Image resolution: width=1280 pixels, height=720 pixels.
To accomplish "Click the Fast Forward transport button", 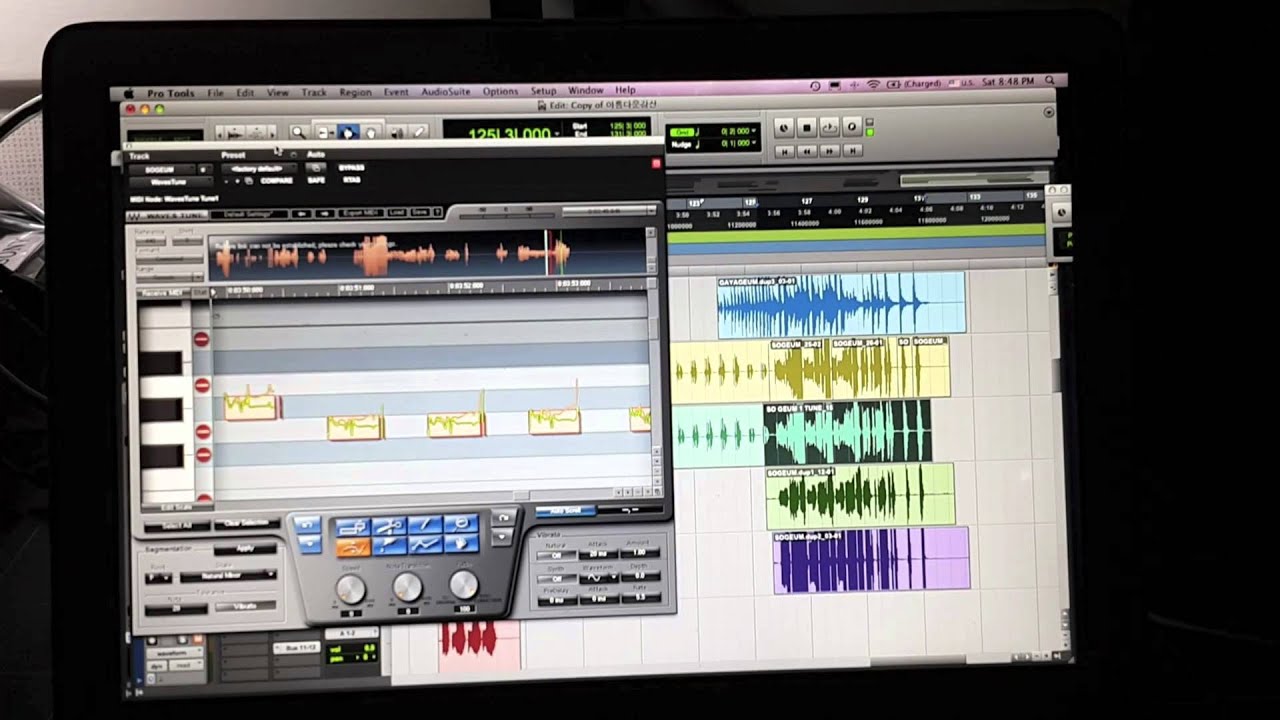I will point(830,151).
